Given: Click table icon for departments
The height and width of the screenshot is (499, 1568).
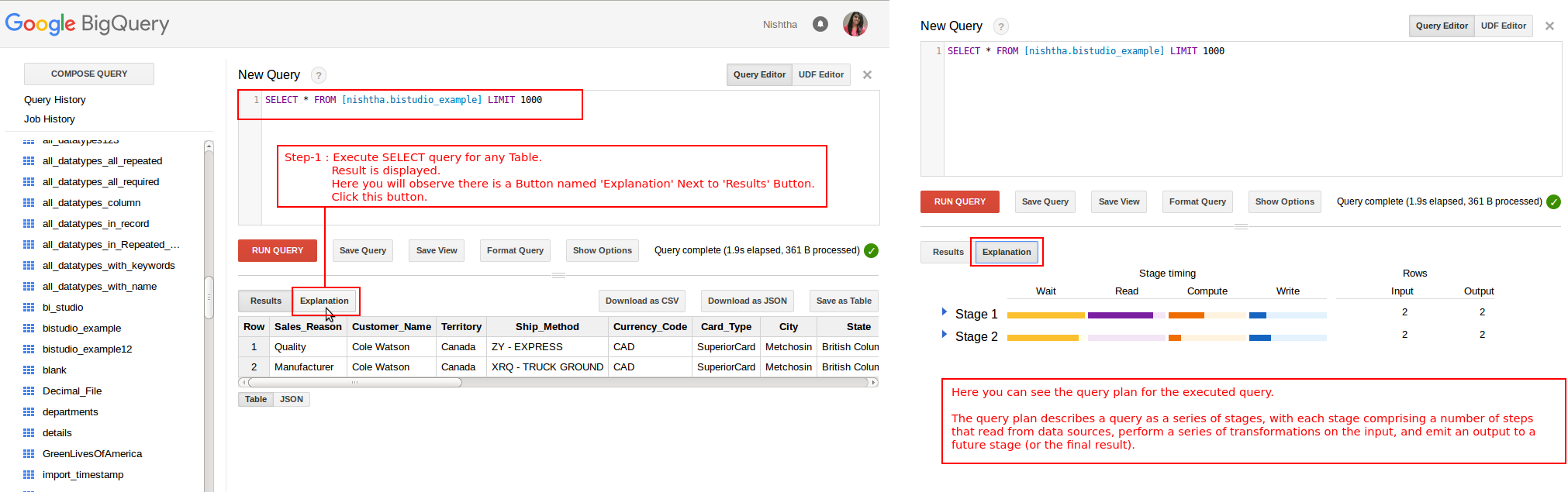Looking at the screenshot, I should pos(29,412).
